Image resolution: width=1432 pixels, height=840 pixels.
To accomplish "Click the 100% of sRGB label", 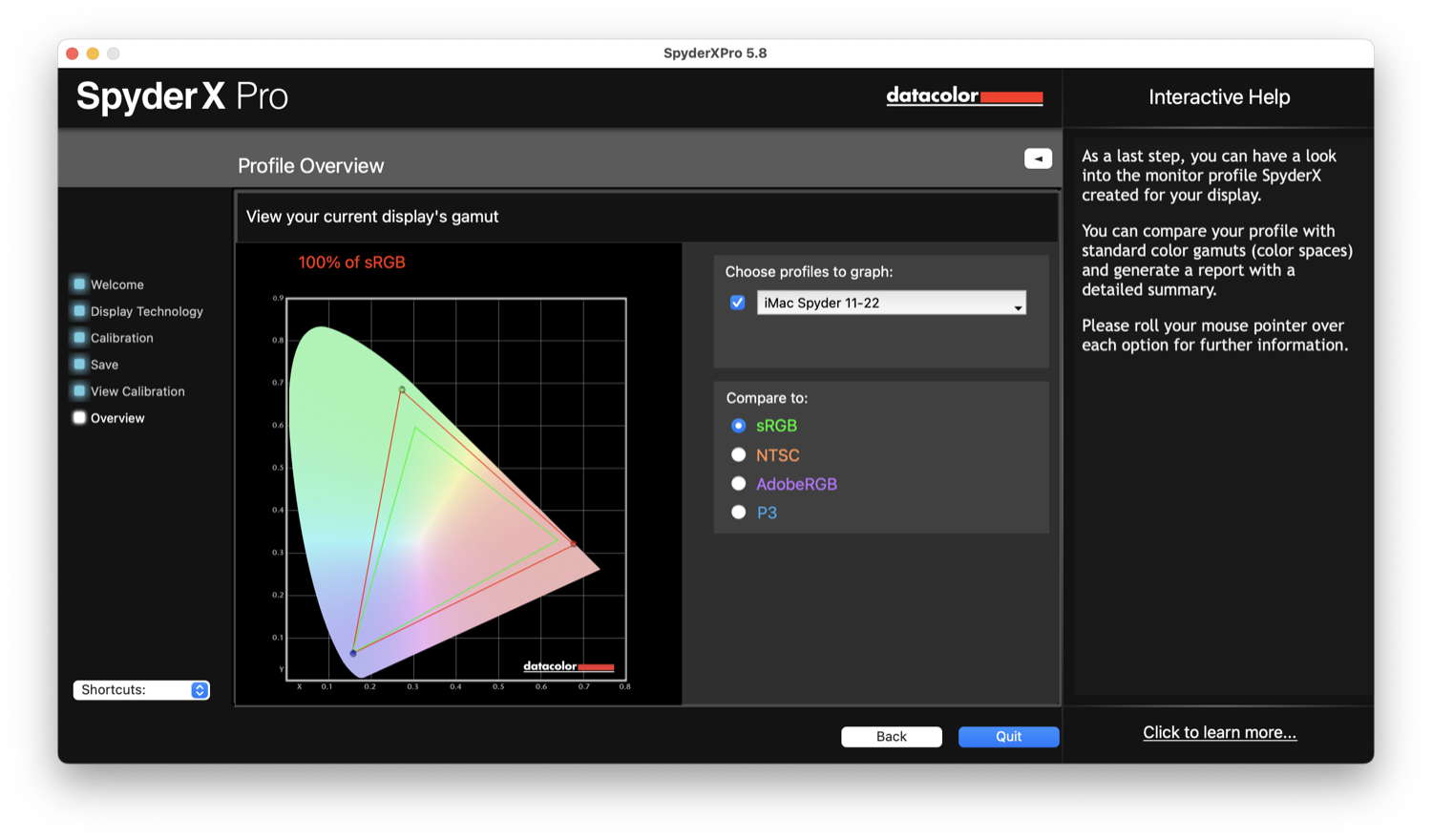I will [x=351, y=262].
